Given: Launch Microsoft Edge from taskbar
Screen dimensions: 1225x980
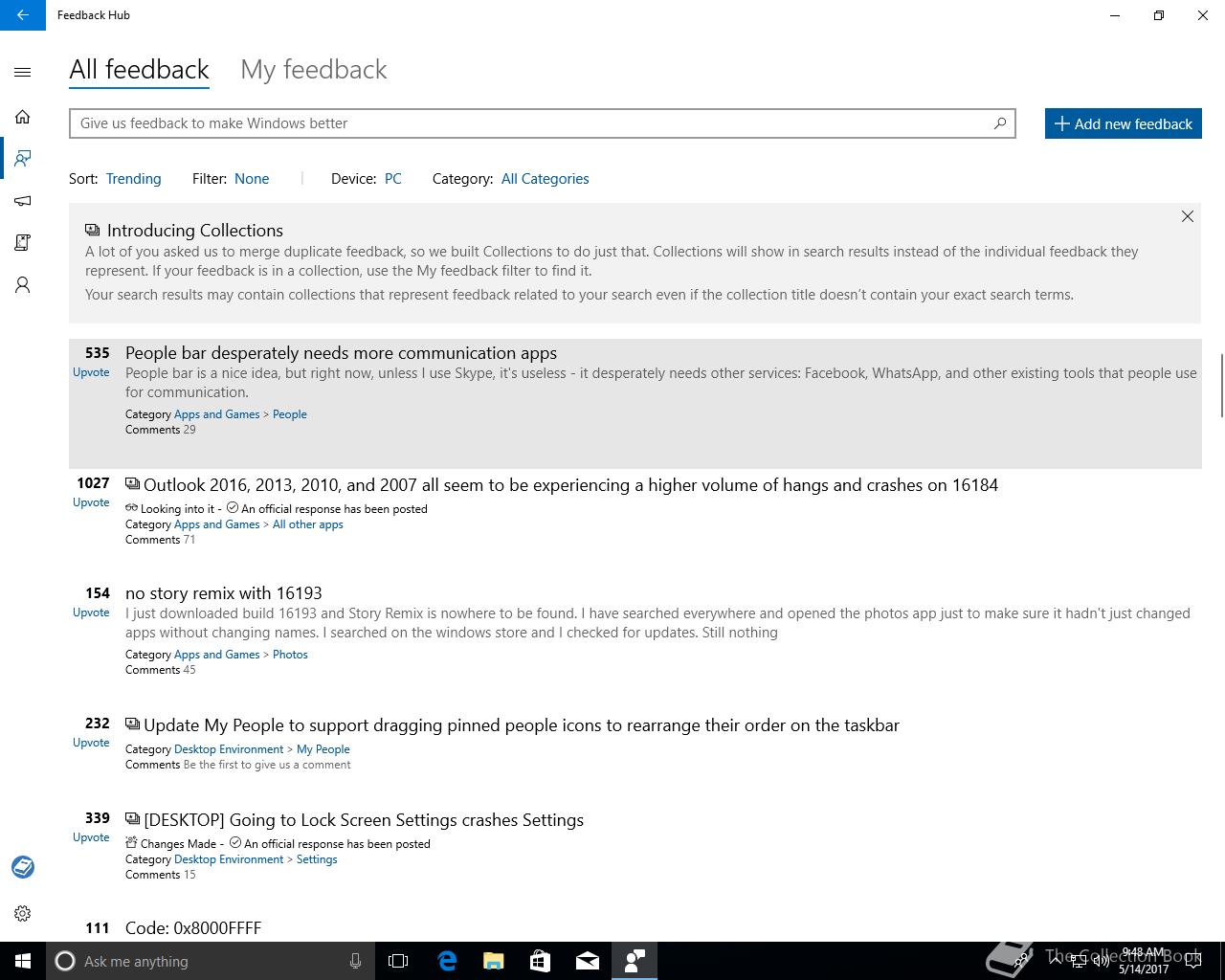Looking at the screenshot, I should (447, 961).
